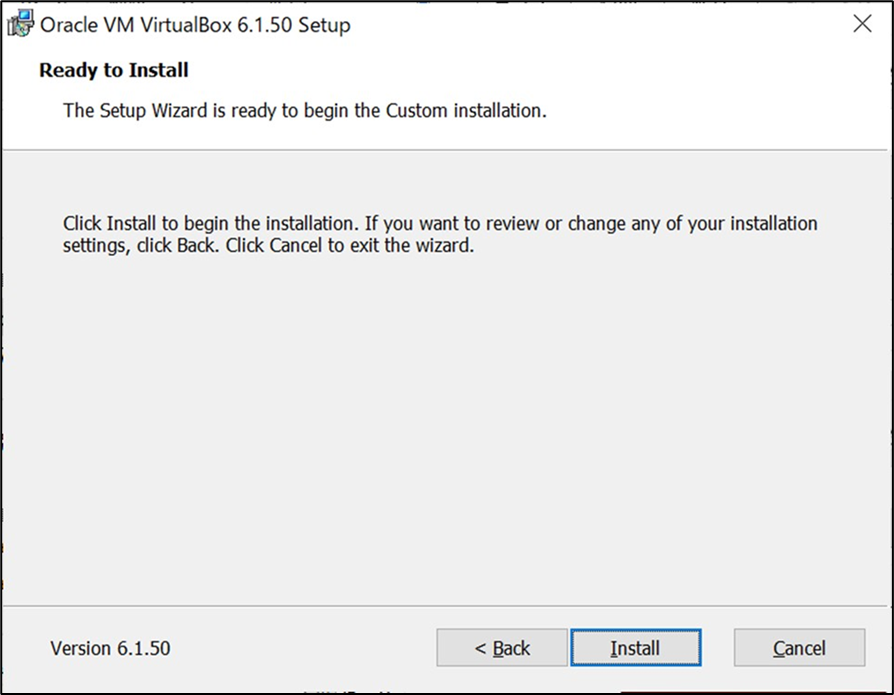Click the Setup Wizard ready subtitle text
Screen dimensions: 894x695
pyautogui.click(x=304, y=111)
